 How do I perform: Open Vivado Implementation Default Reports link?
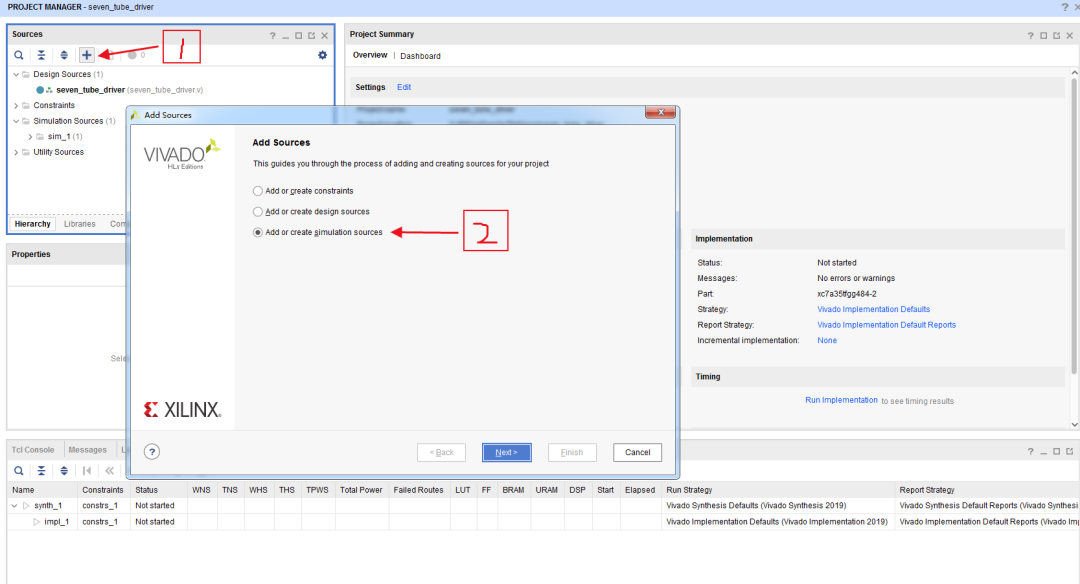pyautogui.click(x=886, y=325)
